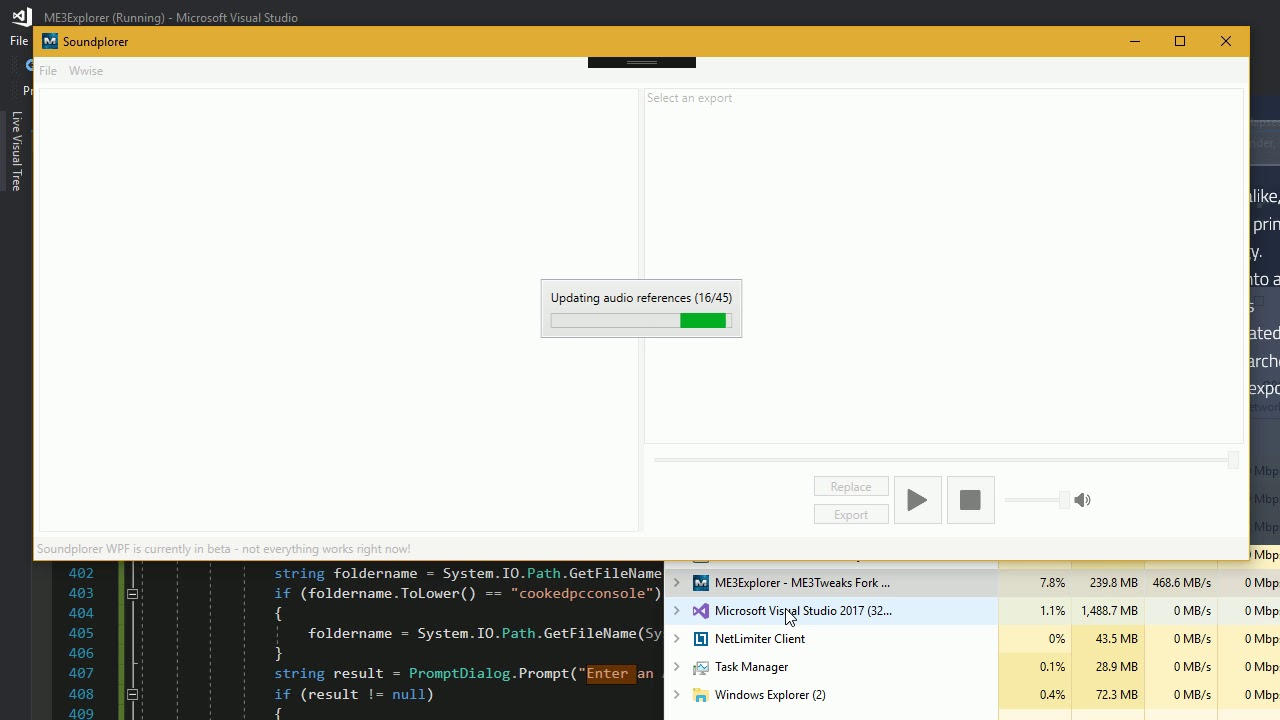Click the 468.6 MB/s disk value
1280x720 pixels.
1182,583
